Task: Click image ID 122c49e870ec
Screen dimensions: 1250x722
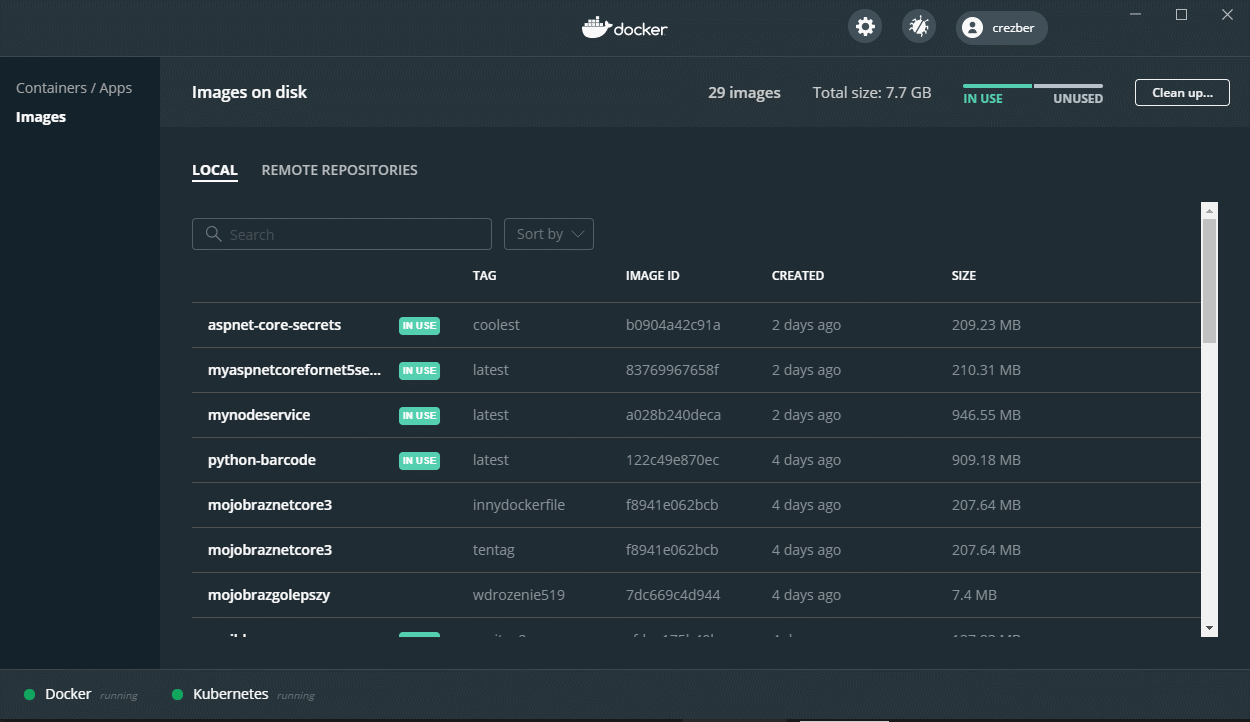Action: point(672,460)
